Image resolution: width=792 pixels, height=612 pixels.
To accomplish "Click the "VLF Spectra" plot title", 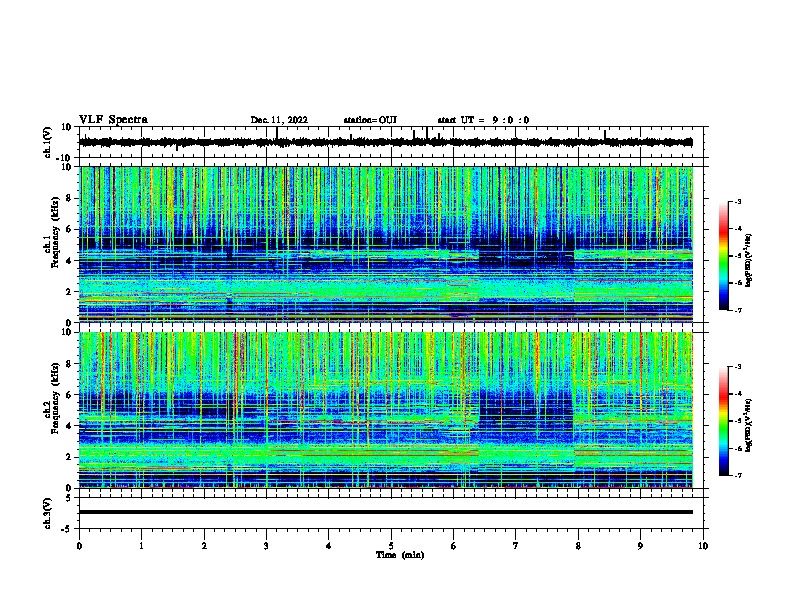I will (113, 120).
